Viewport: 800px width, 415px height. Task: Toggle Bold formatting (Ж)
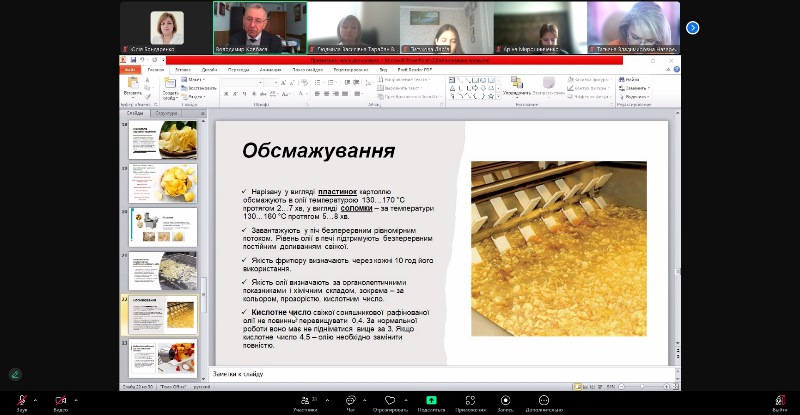coord(226,94)
